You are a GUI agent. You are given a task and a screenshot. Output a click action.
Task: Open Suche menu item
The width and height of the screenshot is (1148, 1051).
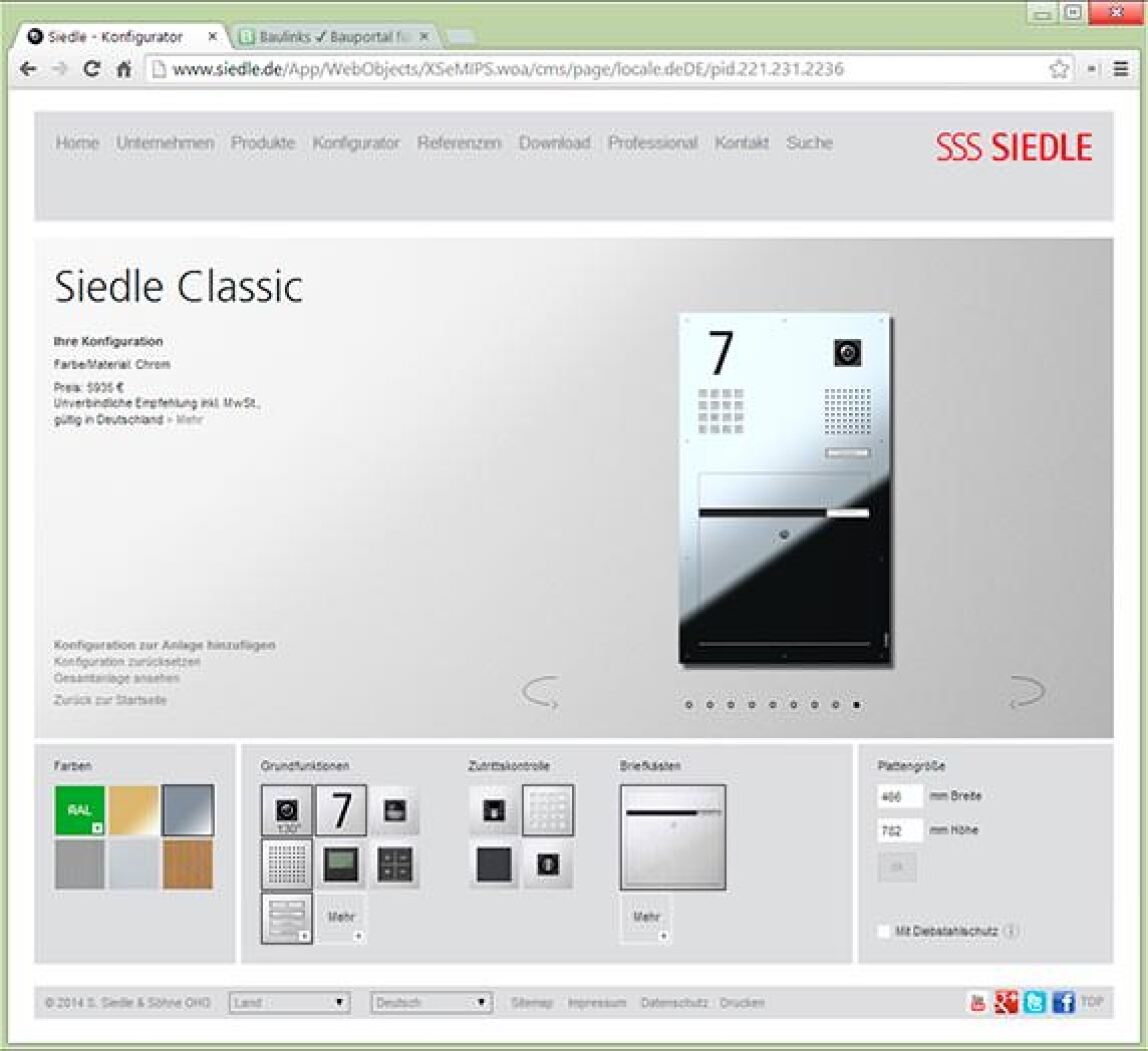pyautogui.click(x=809, y=143)
